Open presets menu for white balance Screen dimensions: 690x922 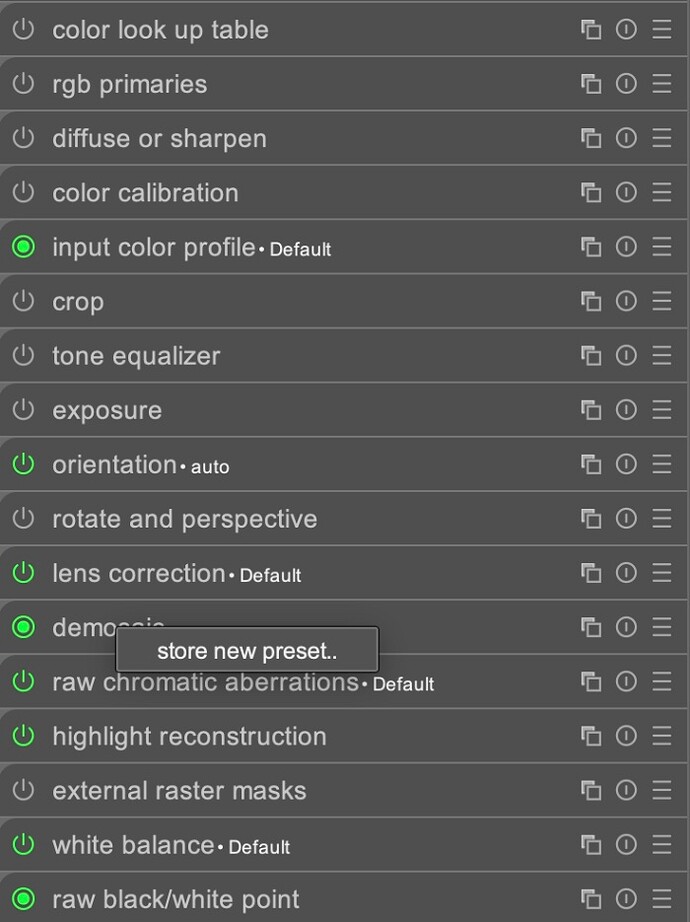pyautogui.click(x=661, y=845)
